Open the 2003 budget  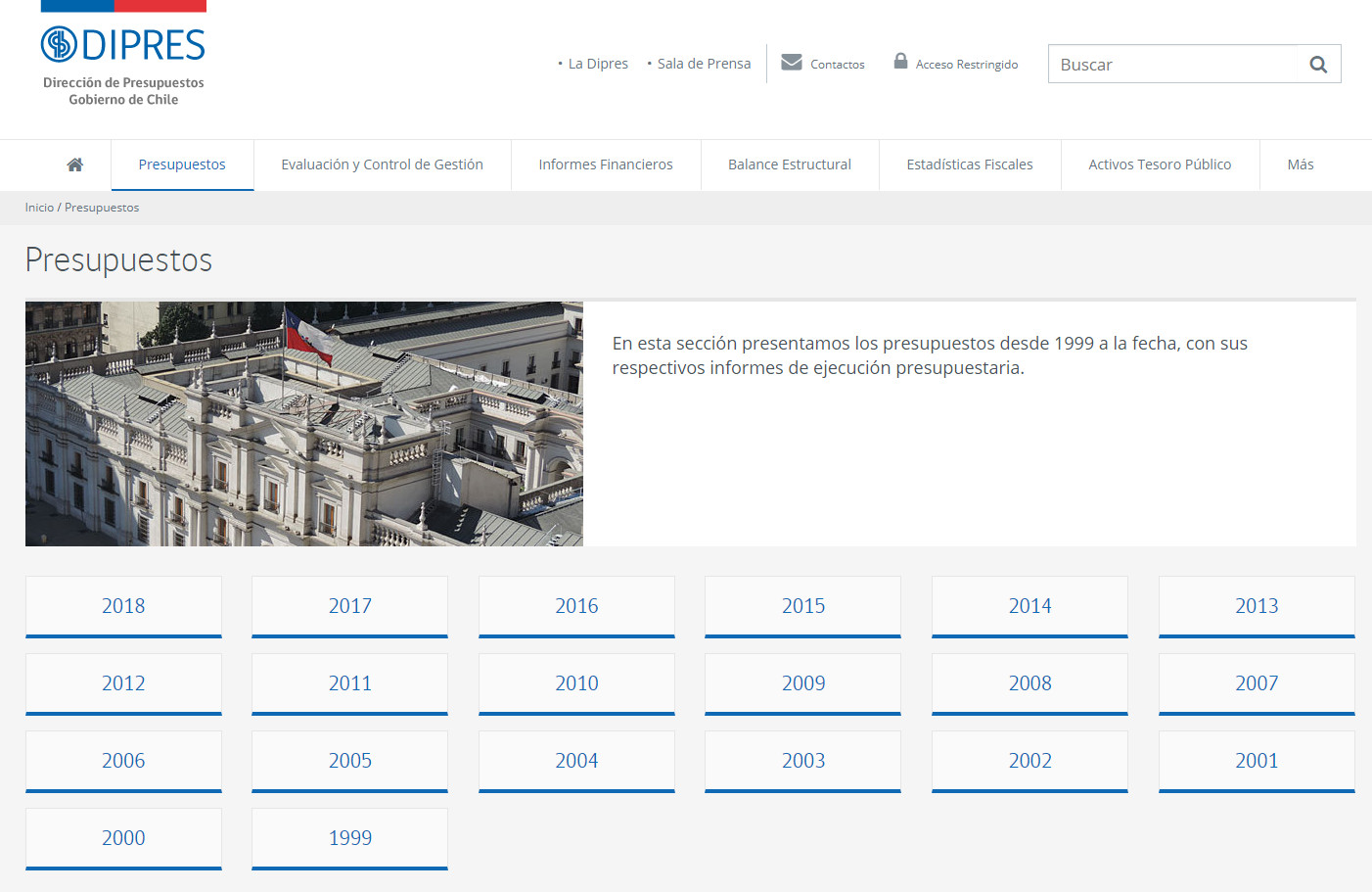pos(802,761)
